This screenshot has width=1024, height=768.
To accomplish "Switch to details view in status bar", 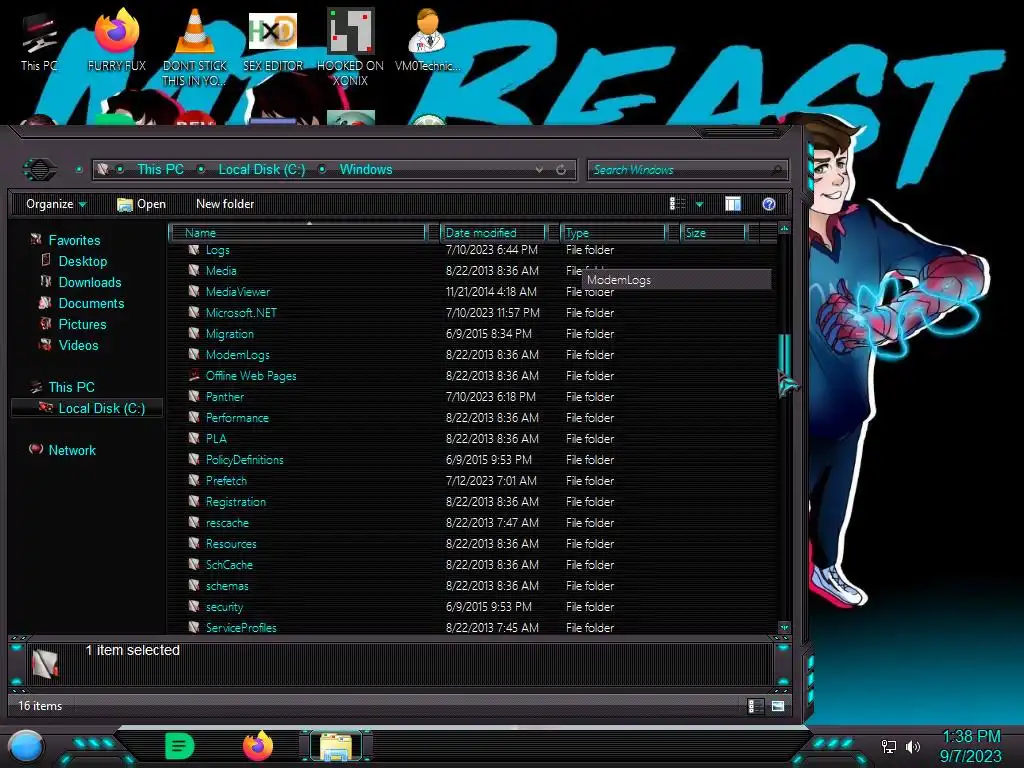I will (x=754, y=706).
